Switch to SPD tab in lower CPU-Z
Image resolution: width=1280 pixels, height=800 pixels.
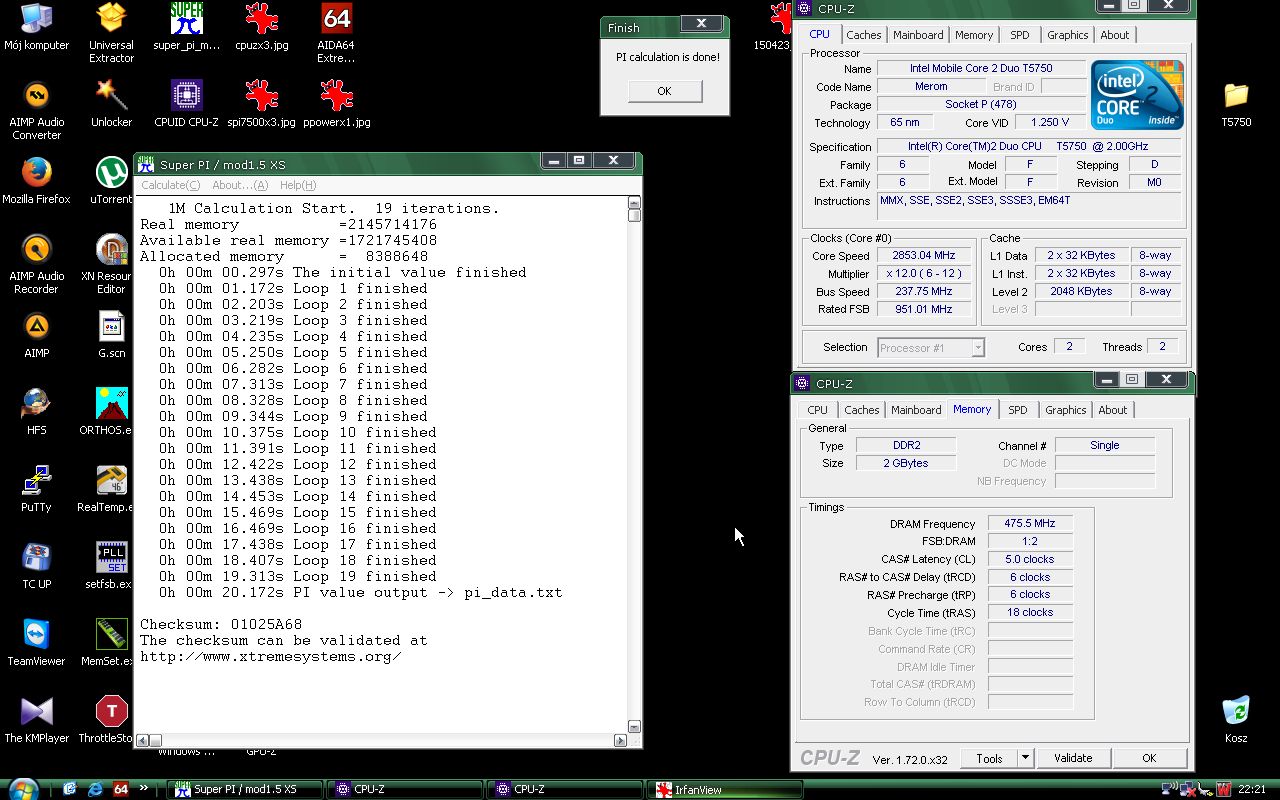click(1018, 410)
